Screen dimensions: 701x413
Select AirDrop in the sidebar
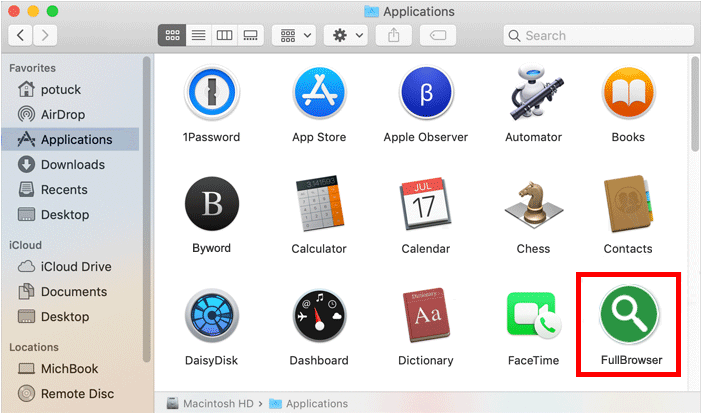72,114
